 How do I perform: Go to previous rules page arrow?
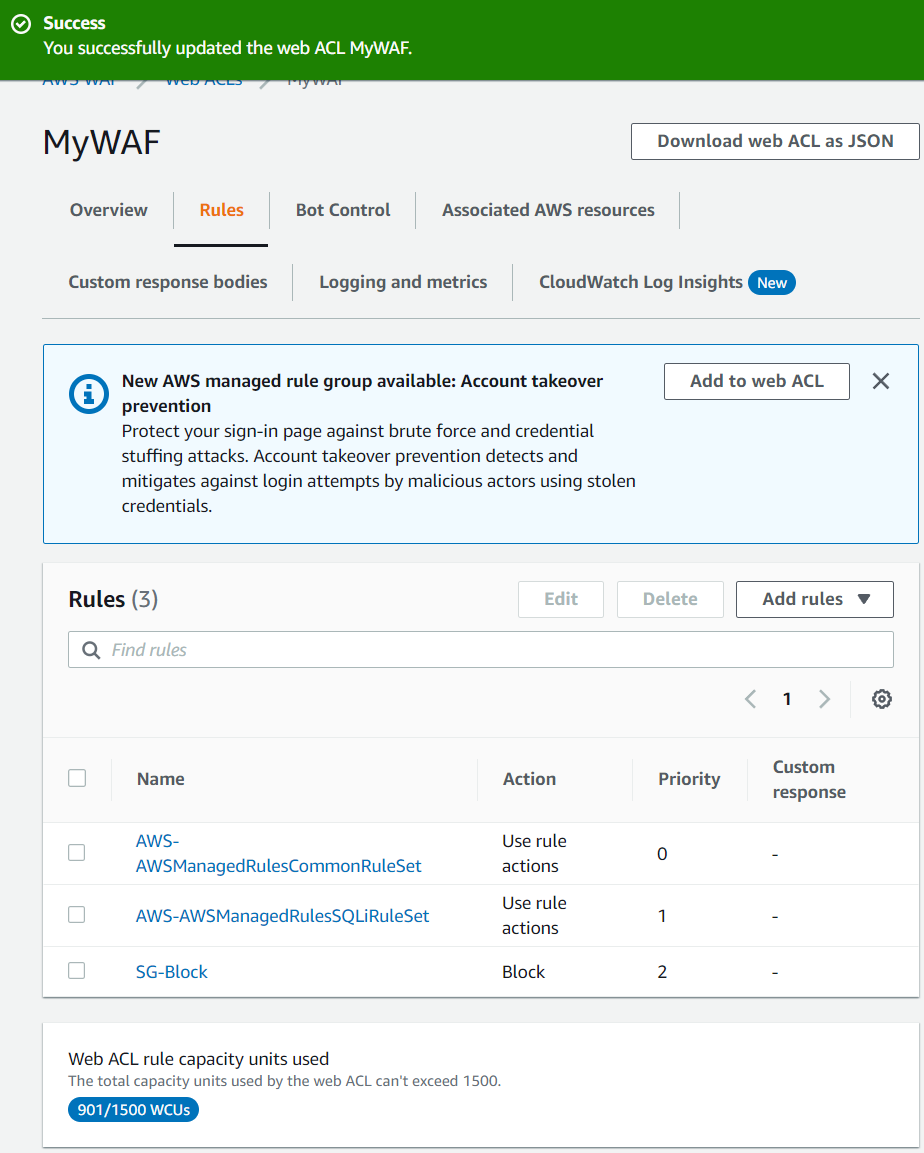[751, 699]
